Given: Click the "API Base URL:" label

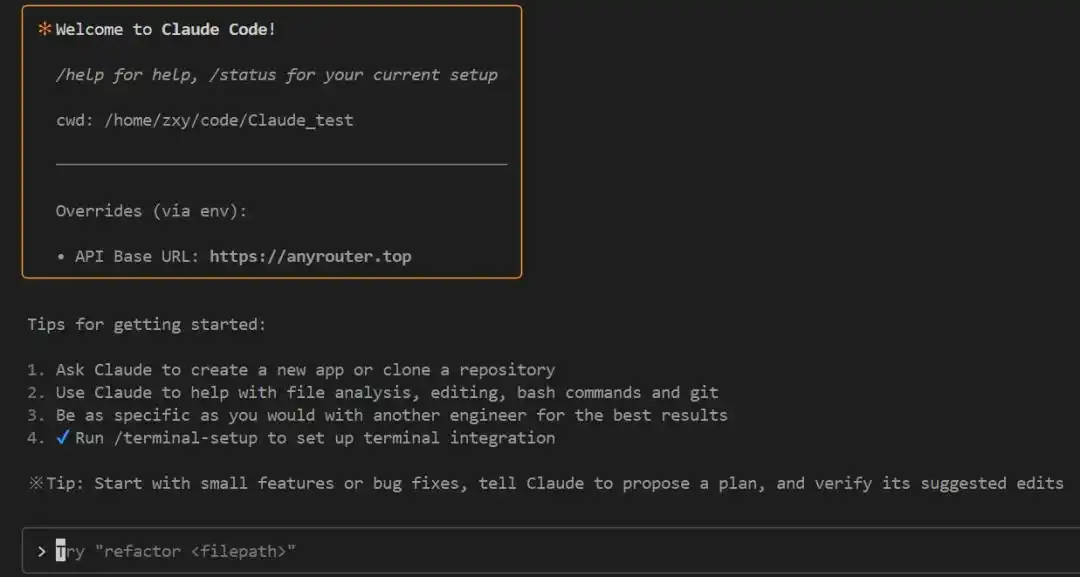Looking at the screenshot, I should [137, 256].
